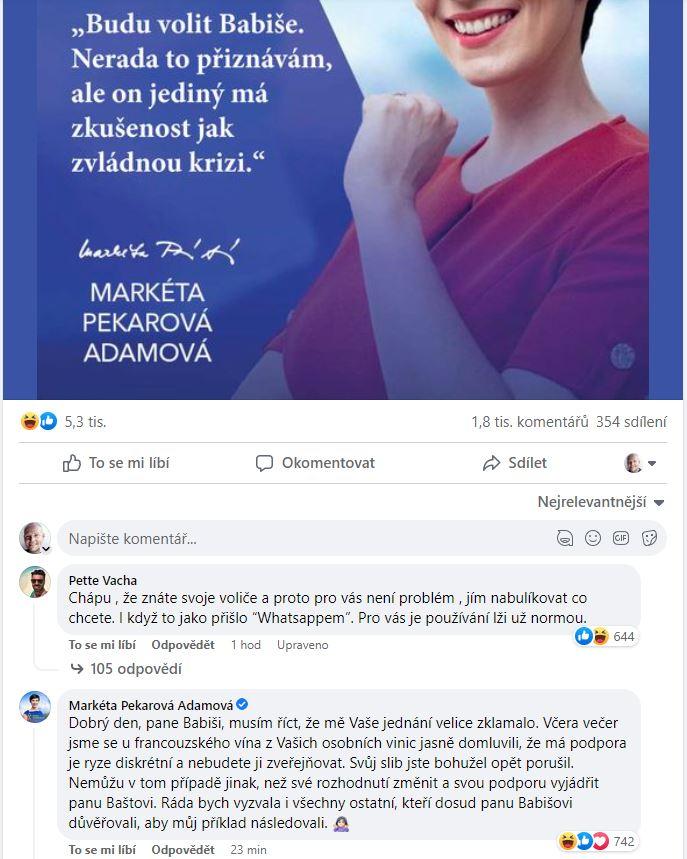The height and width of the screenshot is (859, 687).
Task: Open the avatar sticker icon in comment box
Action: pyautogui.click(x=565, y=538)
